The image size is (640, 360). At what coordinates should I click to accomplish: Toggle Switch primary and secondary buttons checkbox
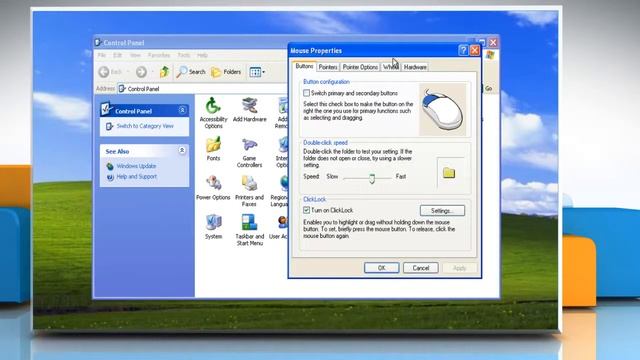307,93
